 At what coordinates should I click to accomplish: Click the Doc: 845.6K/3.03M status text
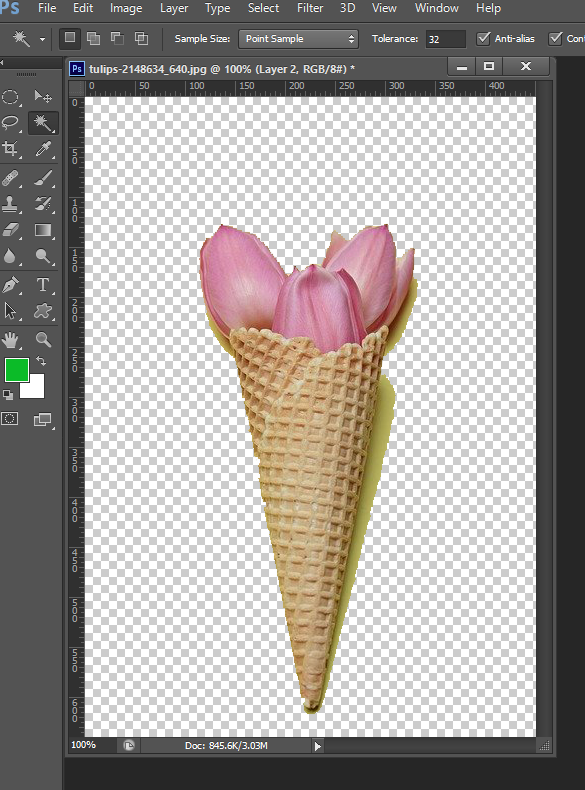226,746
